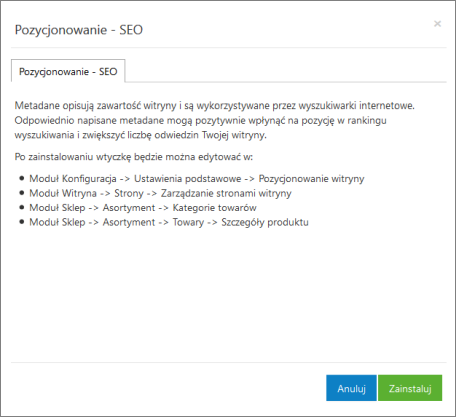Click the bullet before Kategorie towarów line

click(22, 207)
